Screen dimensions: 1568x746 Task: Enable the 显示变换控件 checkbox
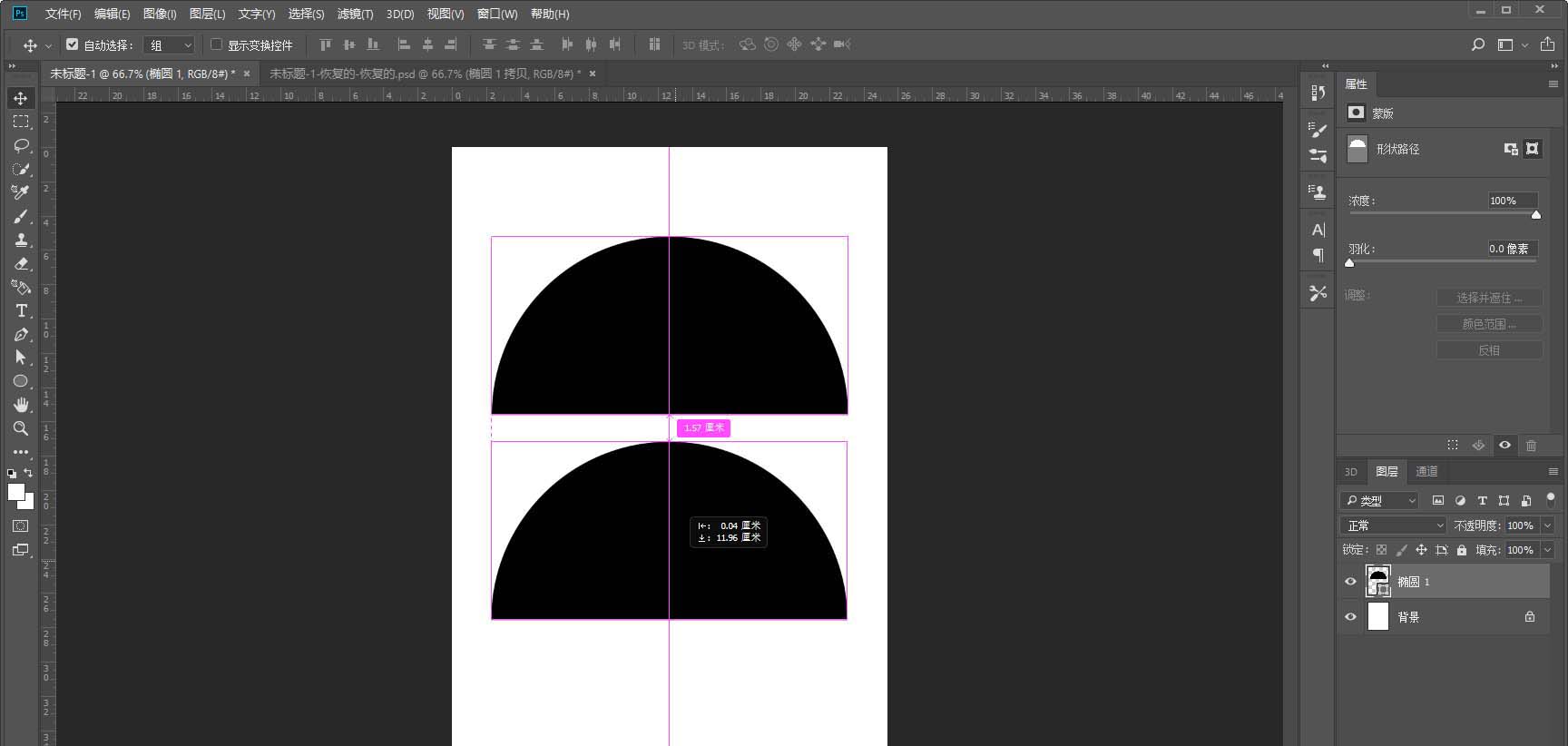[x=216, y=44]
